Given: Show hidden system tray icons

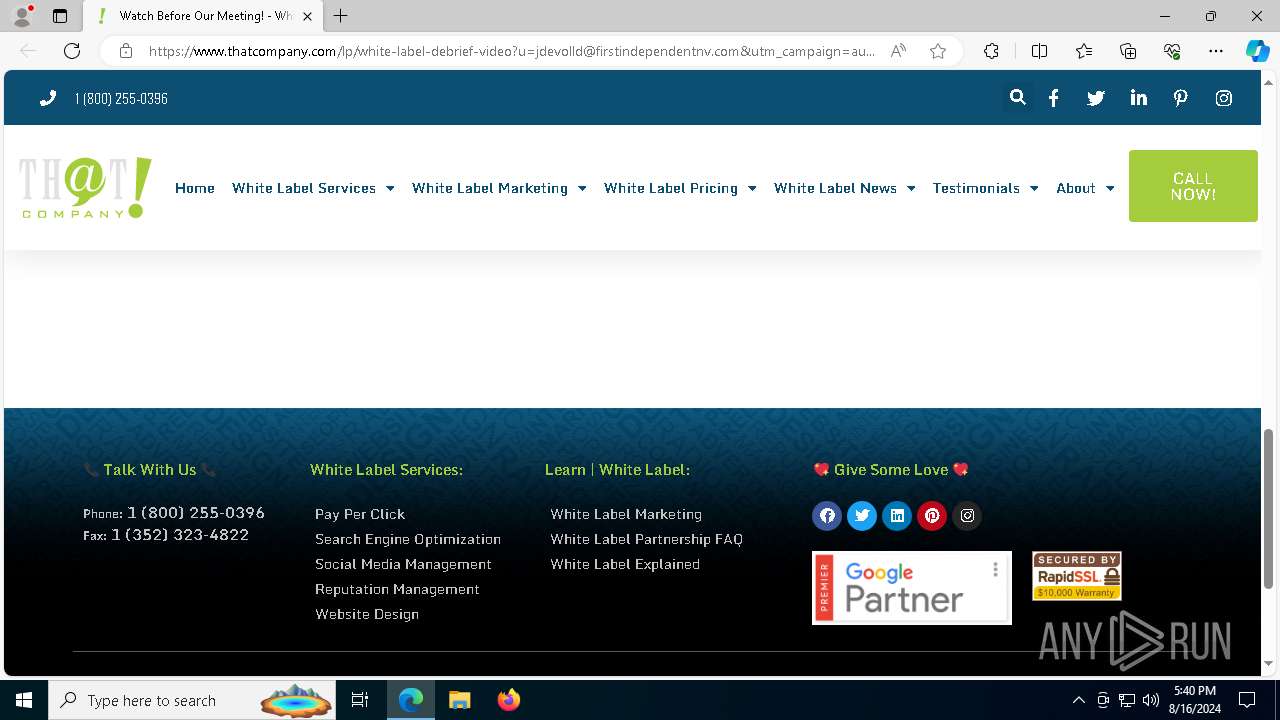Looking at the screenshot, I should point(1078,700).
